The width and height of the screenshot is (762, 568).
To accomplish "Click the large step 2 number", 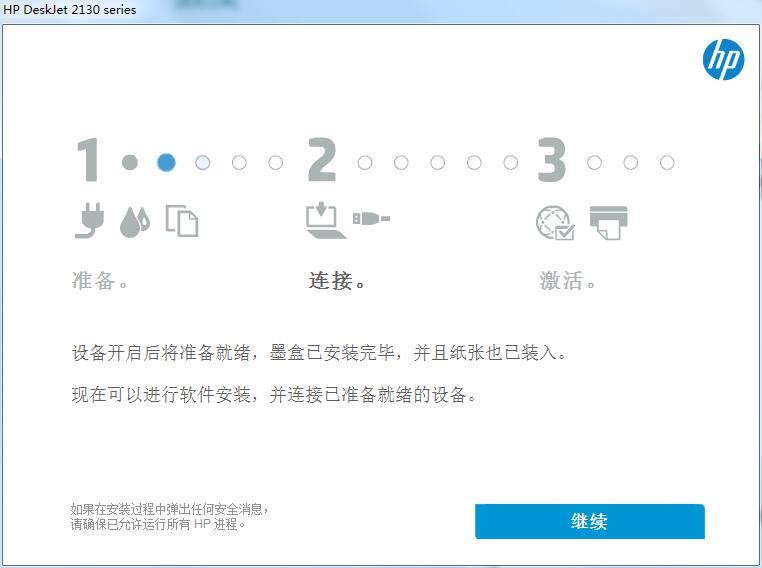I will [322, 160].
